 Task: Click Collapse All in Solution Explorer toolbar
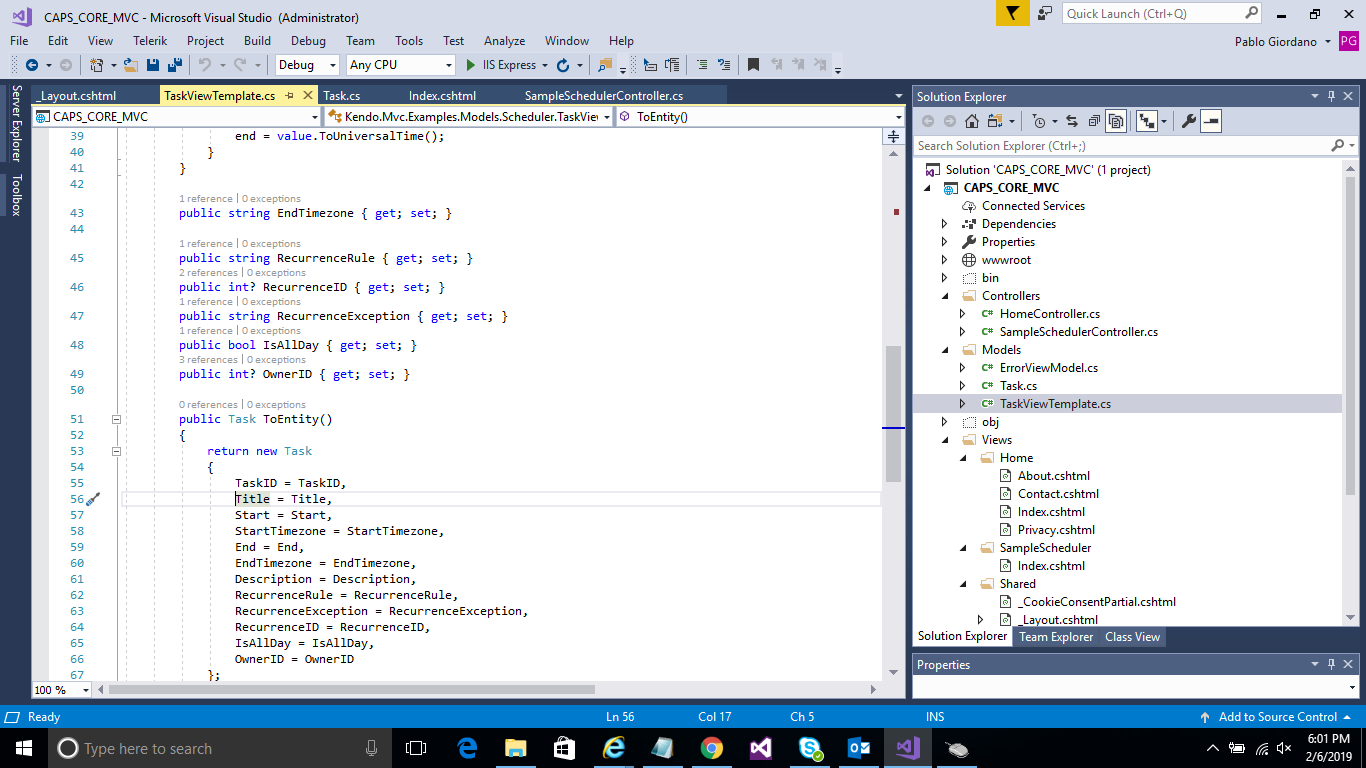click(1094, 121)
